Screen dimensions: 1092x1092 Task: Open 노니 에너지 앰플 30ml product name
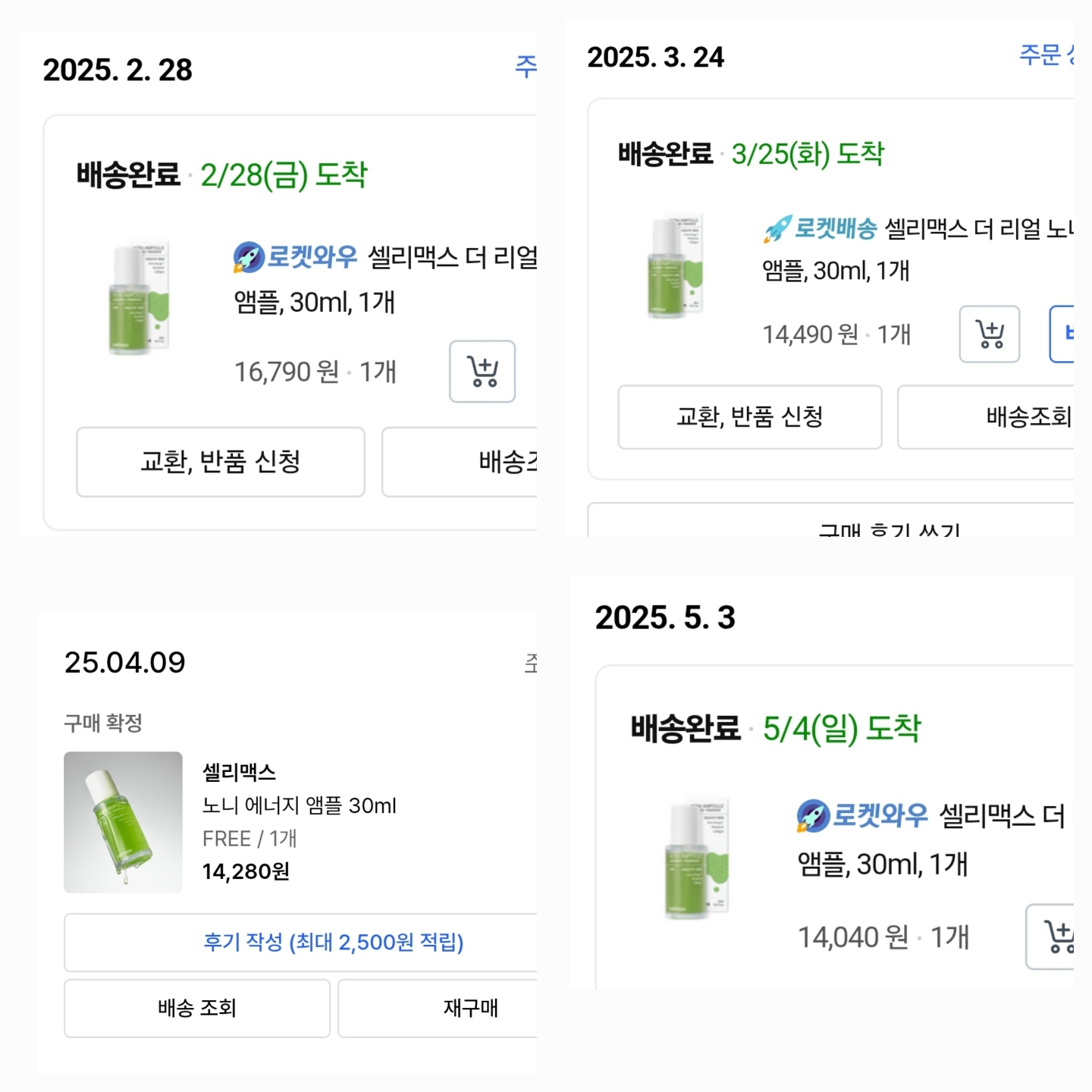coord(299,805)
